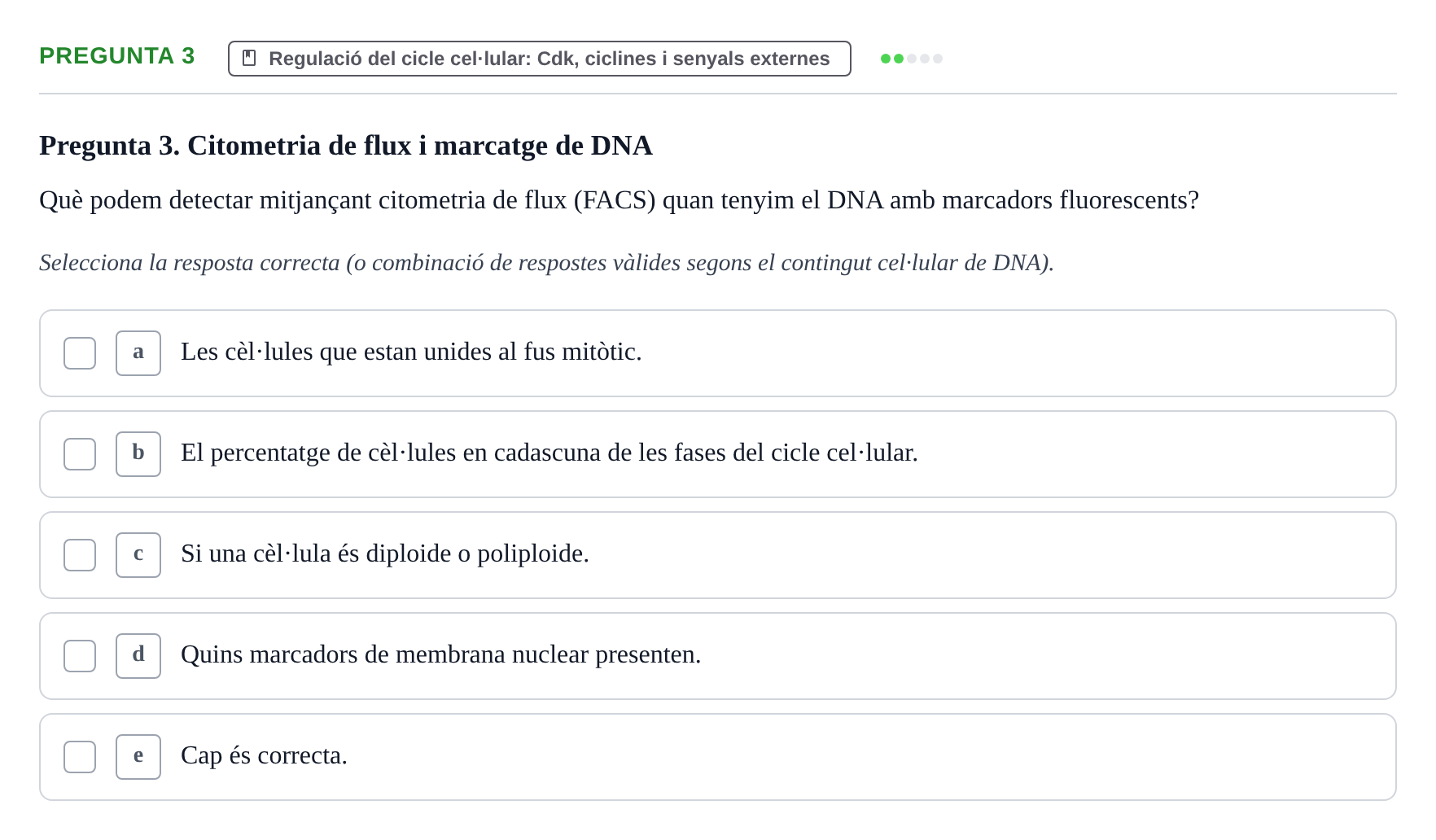The image size is (1436, 840).
Task: Select answer text 'Les cèl·lules que estan unides al fus mitòtic'
Action: coord(411,352)
